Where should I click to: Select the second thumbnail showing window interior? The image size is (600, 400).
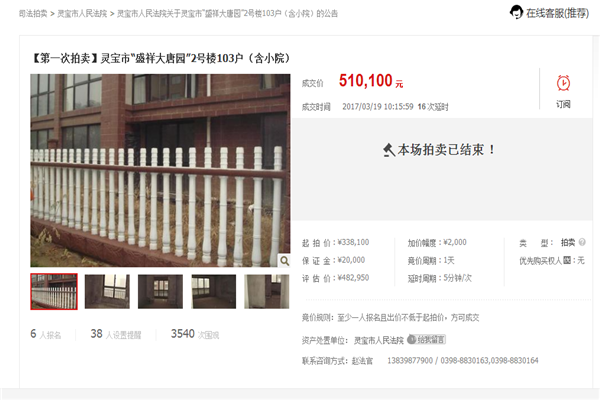coord(107,292)
